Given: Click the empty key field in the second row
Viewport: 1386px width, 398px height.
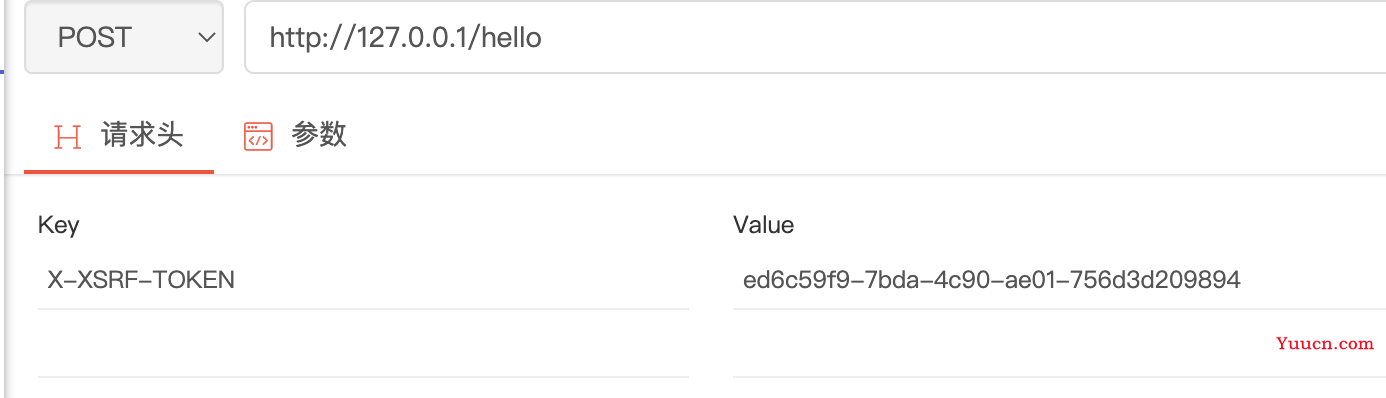Looking at the screenshot, I should click(x=363, y=344).
